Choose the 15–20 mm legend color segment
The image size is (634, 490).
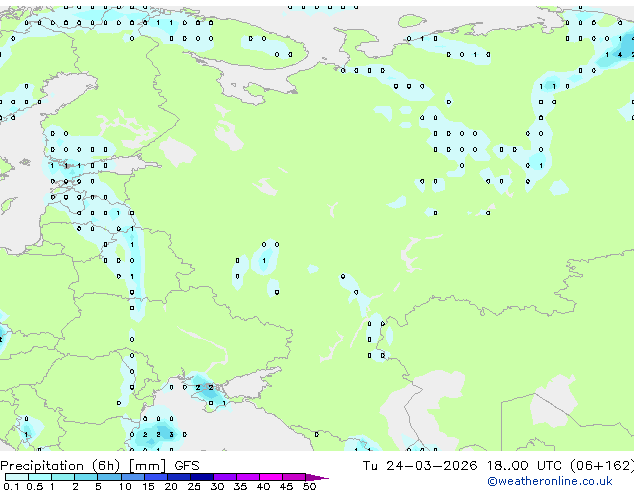(155, 477)
